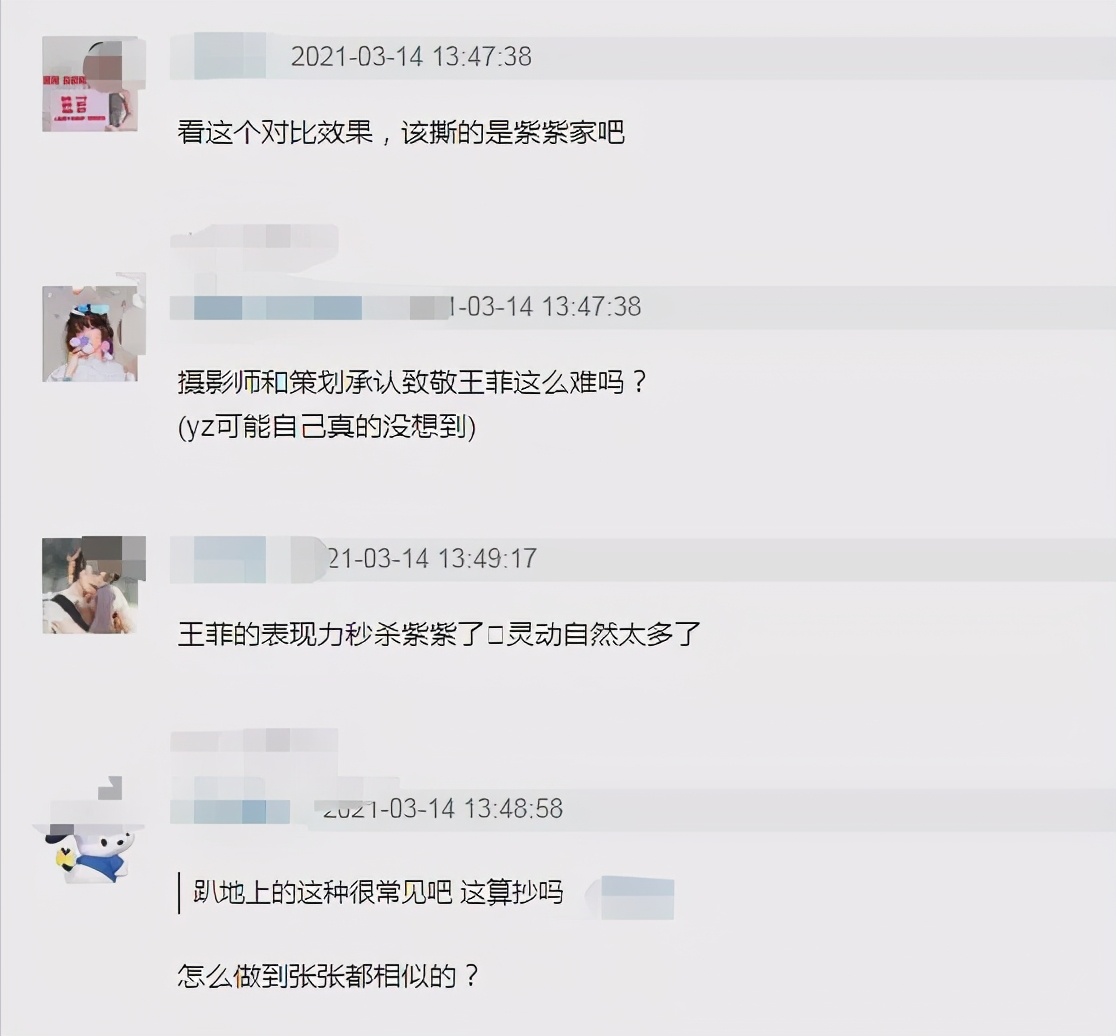Click reply text 怎么做到张张都相似的？
This screenshot has height=1036, width=1116.
(329, 976)
